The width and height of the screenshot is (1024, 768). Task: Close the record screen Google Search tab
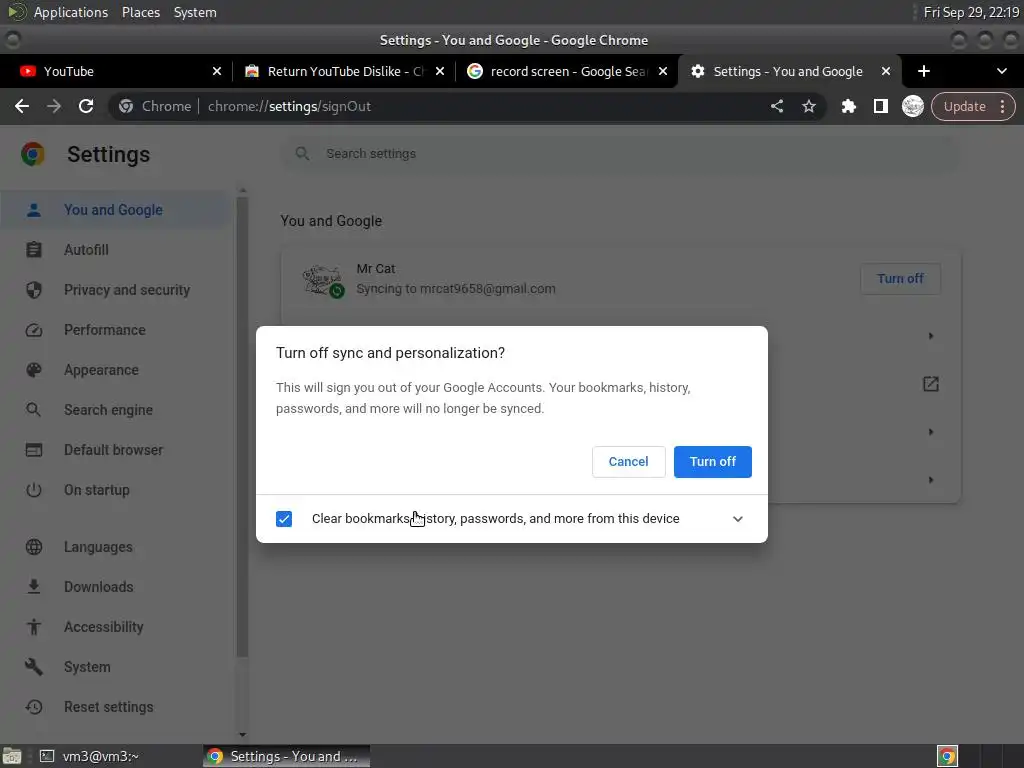click(663, 71)
